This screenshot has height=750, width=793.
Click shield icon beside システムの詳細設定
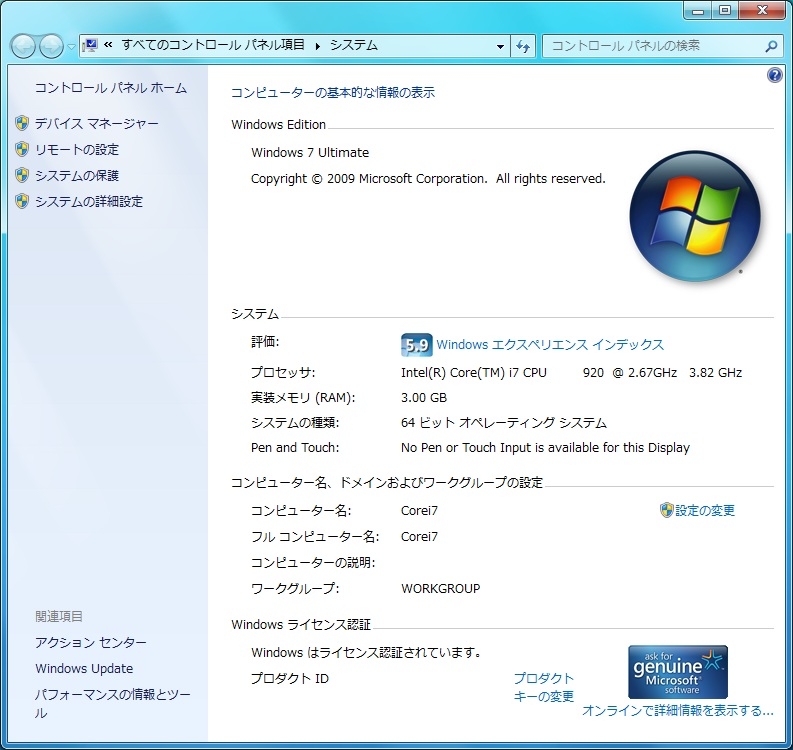pyautogui.click(x=22, y=201)
